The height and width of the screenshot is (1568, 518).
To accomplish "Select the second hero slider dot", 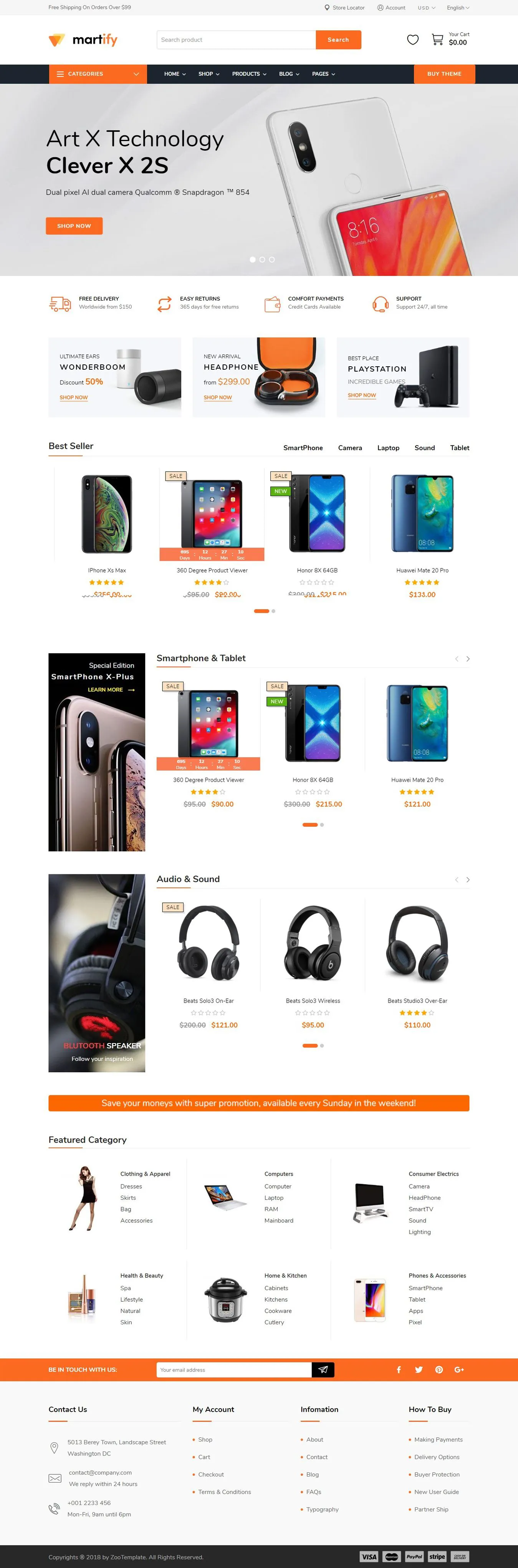I will 262,259.
